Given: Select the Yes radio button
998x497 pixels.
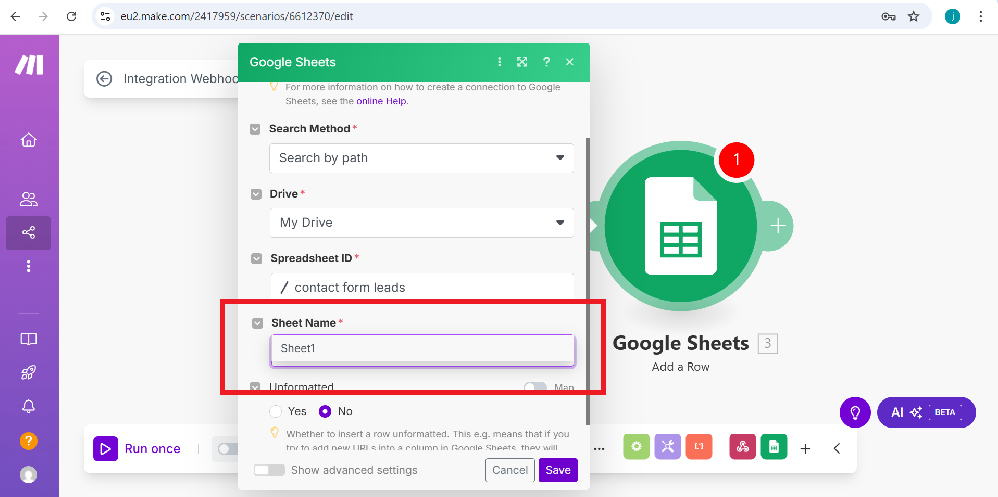Looking at the screenshot, I should 276,411.
